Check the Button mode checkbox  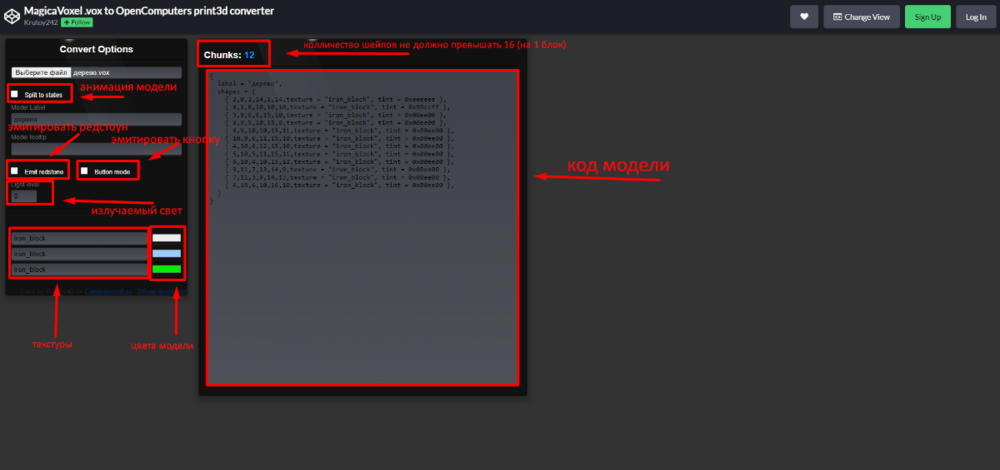[x=85, y=171]
